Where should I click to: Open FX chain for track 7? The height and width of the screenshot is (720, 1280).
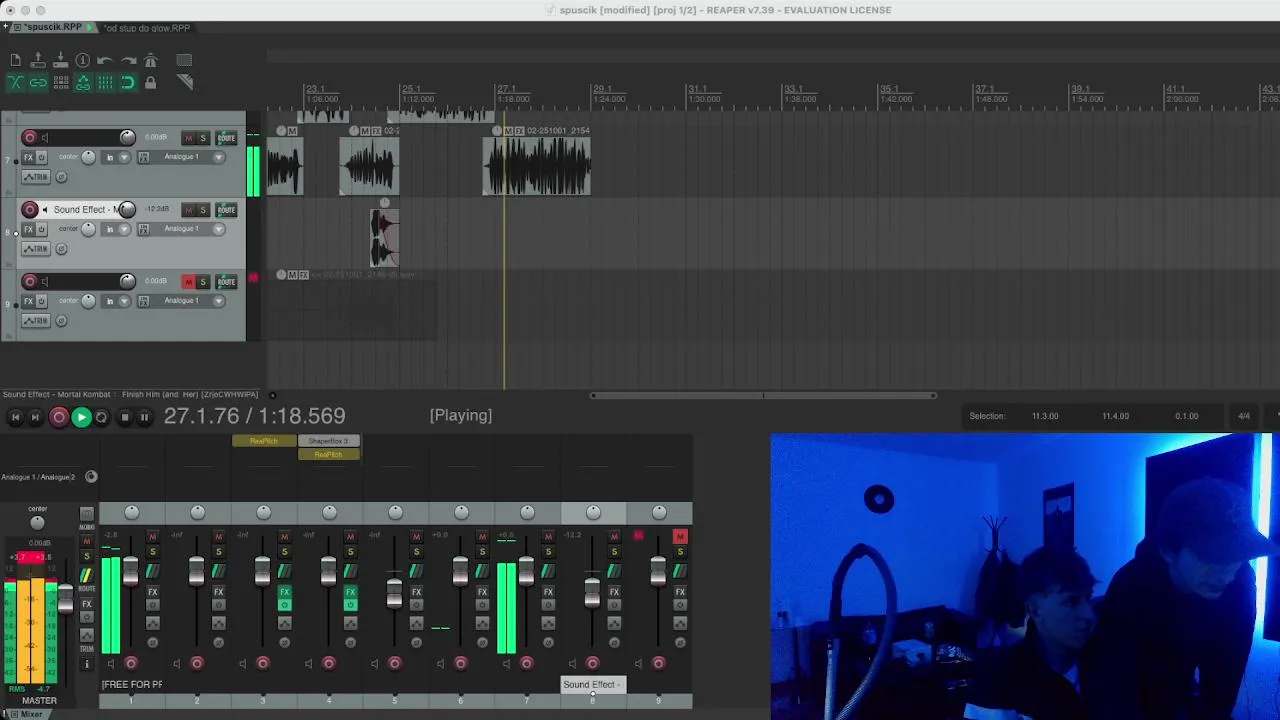(x=28, y=157)
